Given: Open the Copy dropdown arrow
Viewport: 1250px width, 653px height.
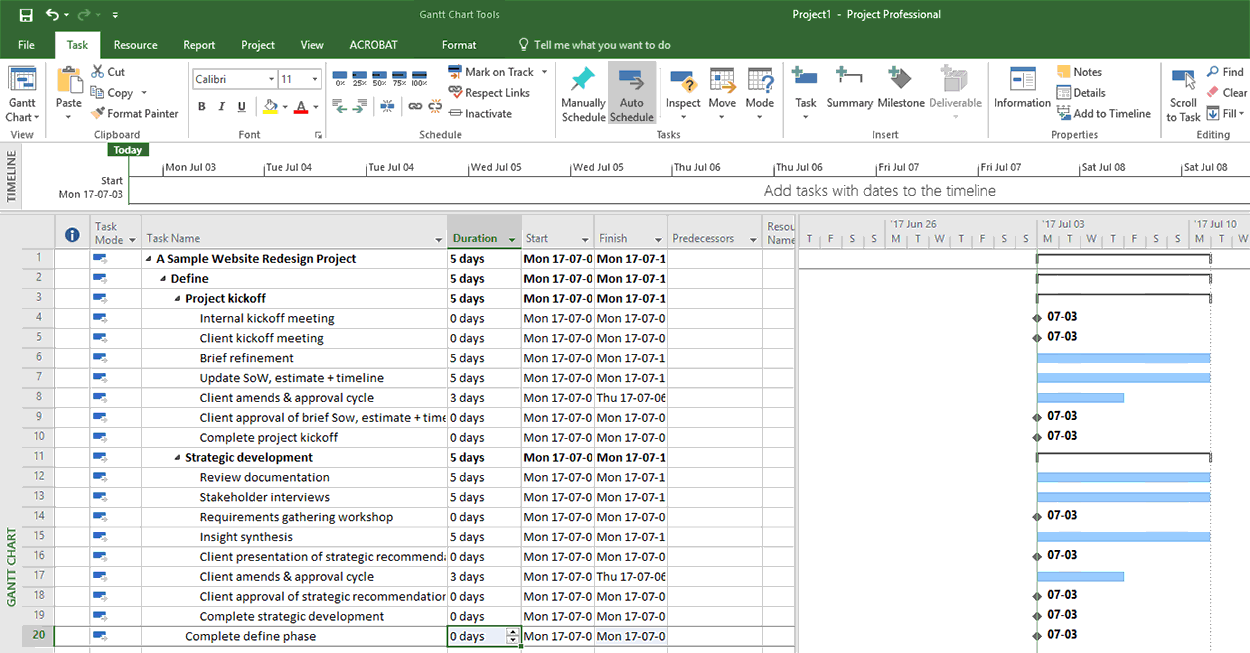Looking at the screenshot, I should 144,93.
